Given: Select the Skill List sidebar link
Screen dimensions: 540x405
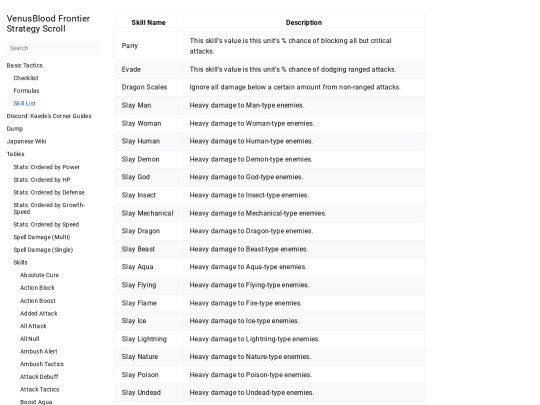Looking at the screenshot, I should [24, 103].
